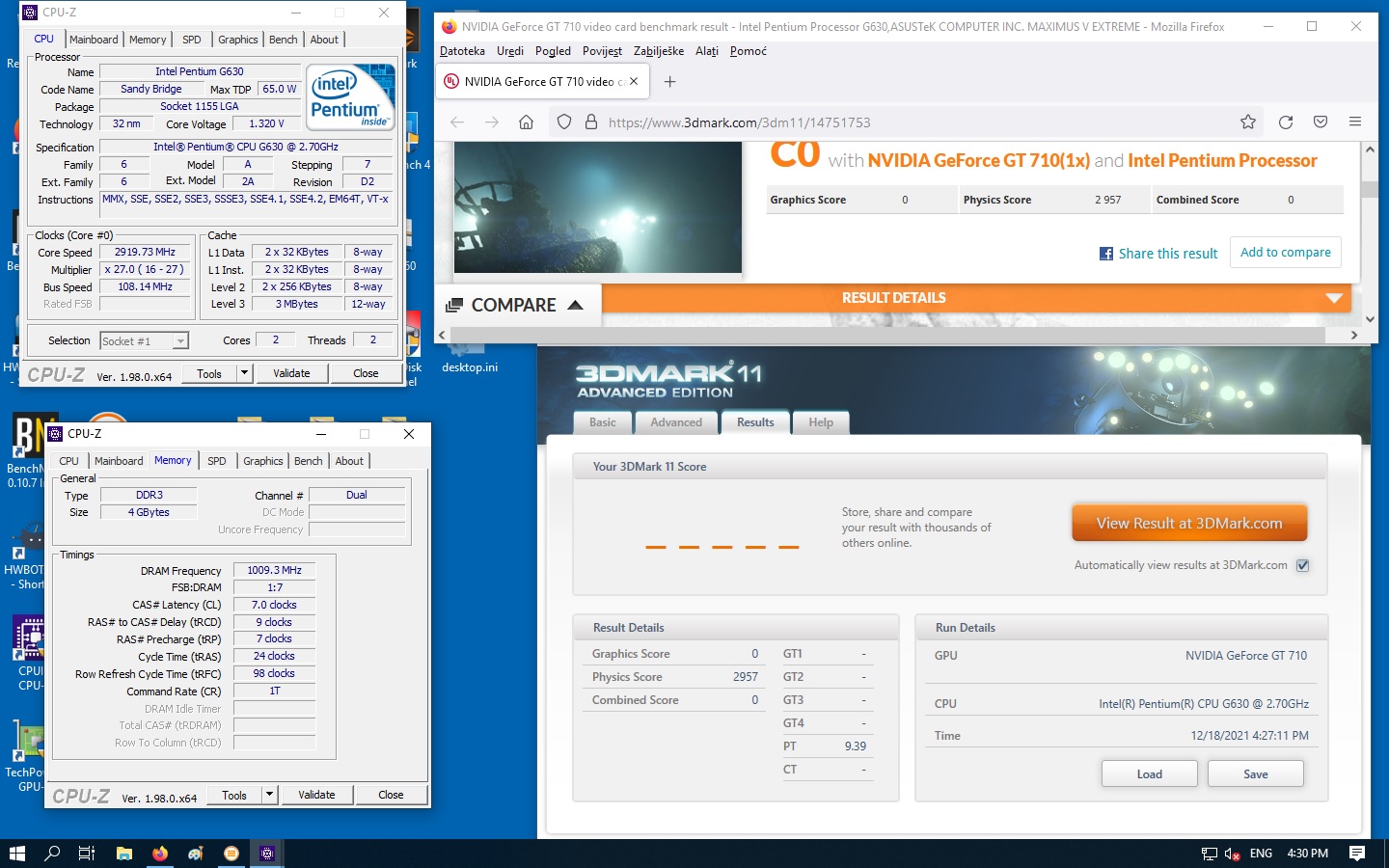
Task: Open the Alati menu in Firefox
Action: pos(707,51)
